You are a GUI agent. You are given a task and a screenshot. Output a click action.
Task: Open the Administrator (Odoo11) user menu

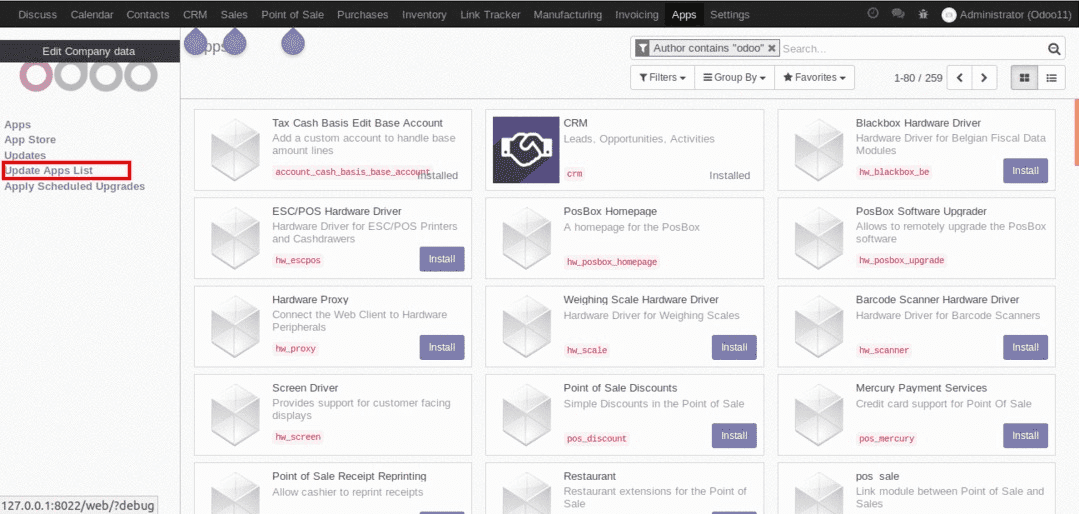pos(1006,14)
